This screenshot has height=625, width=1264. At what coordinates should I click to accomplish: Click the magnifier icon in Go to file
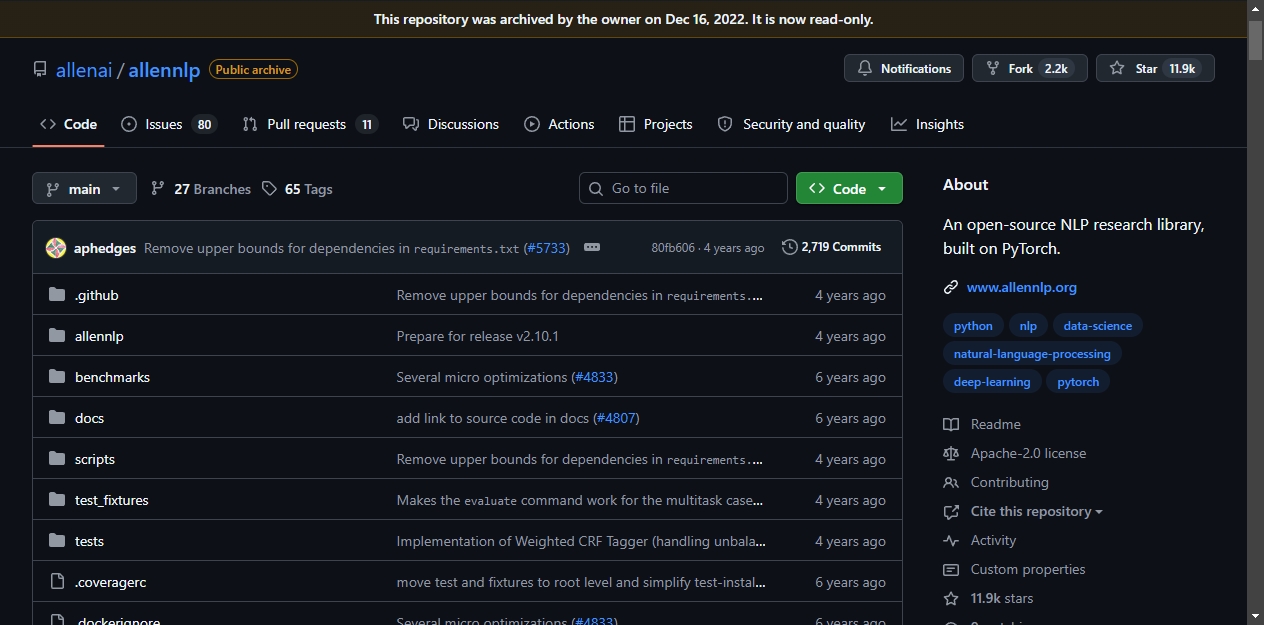pyautogui.click(x=596, y=189)
